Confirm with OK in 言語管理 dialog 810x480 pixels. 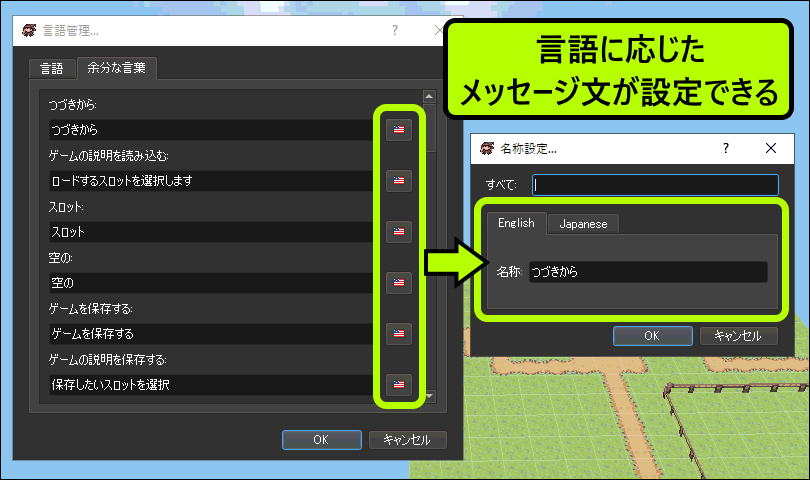pos(321,440)
